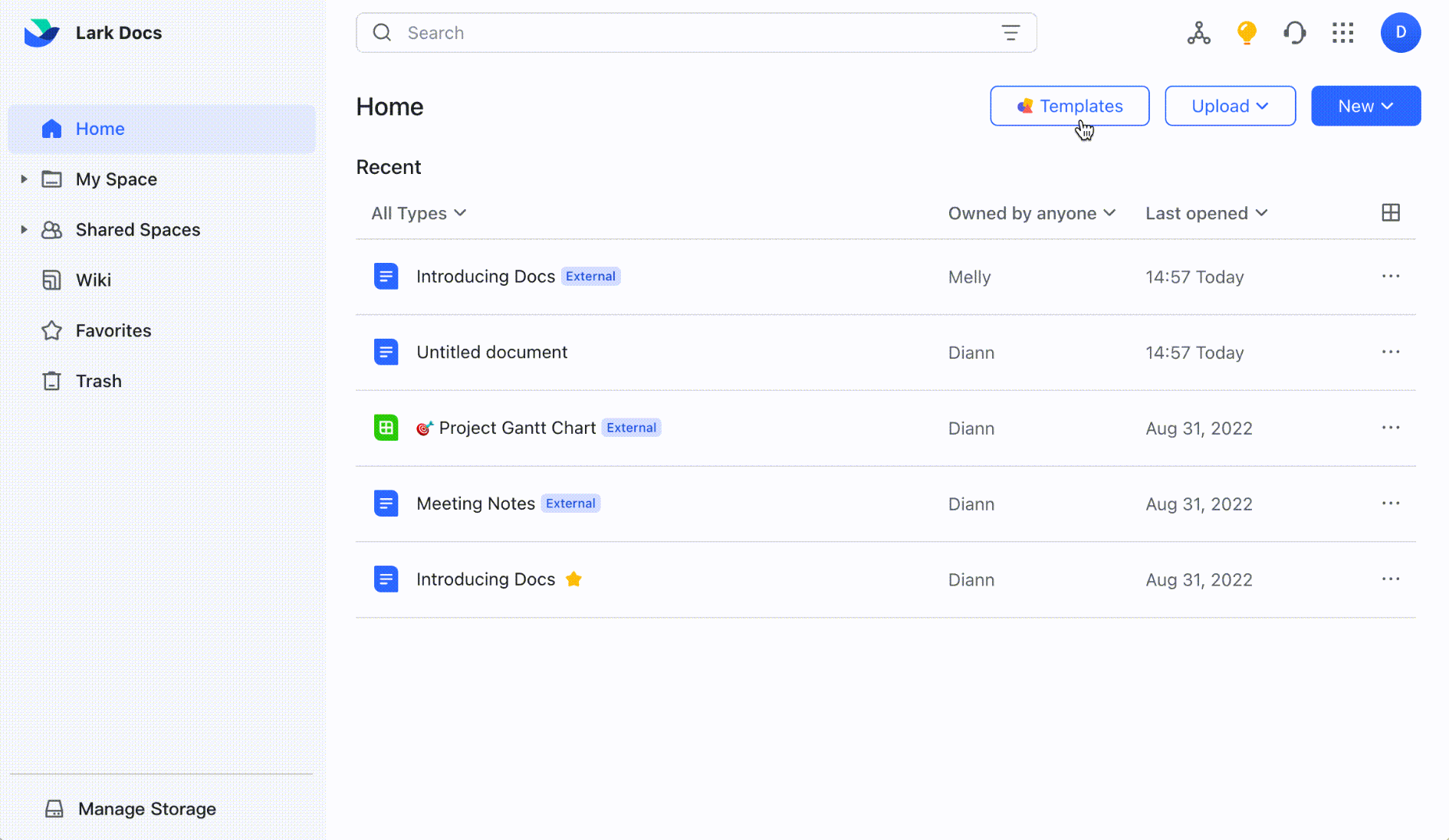
Task: Click the Manage Storage icon
Action: [54, 809]
